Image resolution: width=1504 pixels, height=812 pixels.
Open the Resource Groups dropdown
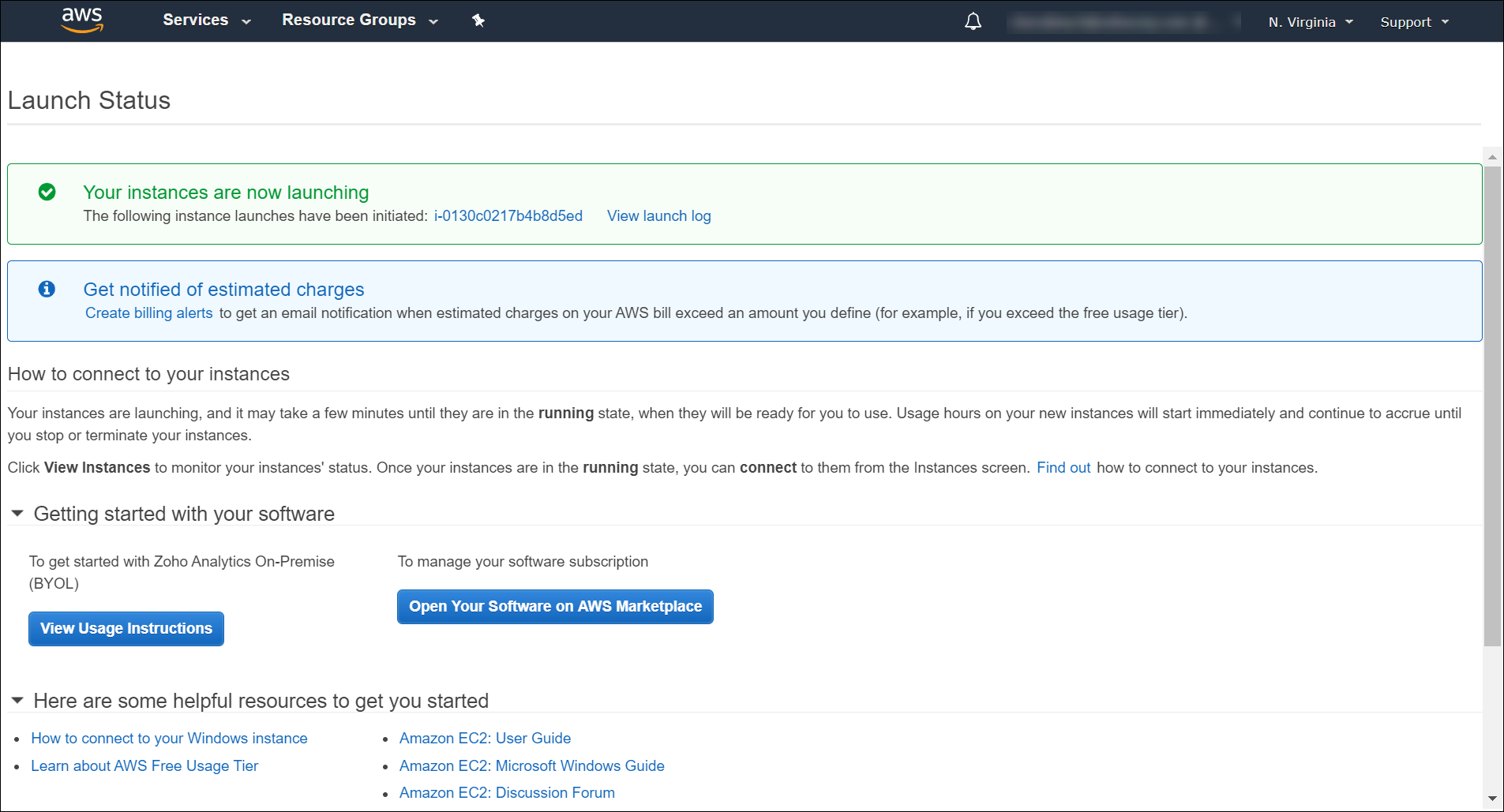click(359, 21)
